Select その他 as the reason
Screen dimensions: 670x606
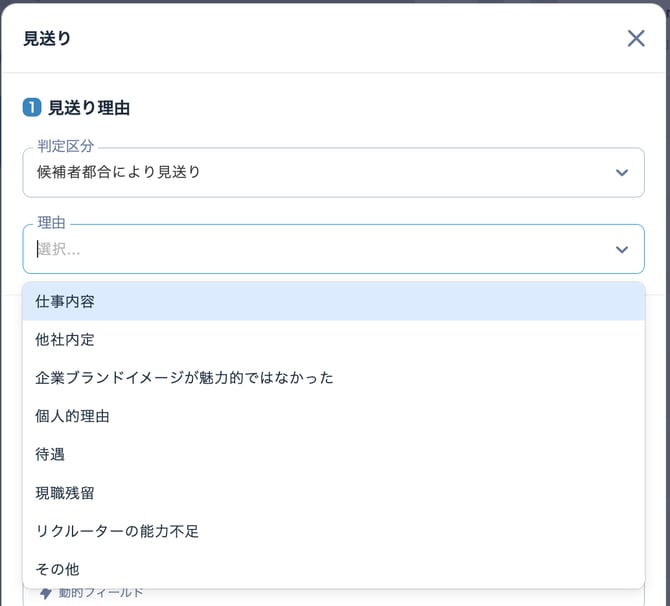click(57, 569)
